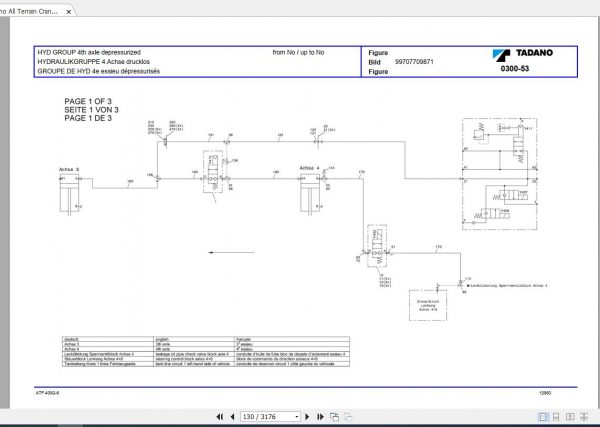
Task: Click the previous view icon
Action: coord(334,417)
